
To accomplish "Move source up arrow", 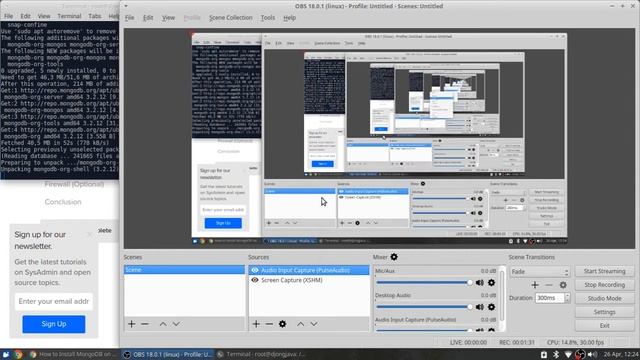I will (300, 324).
